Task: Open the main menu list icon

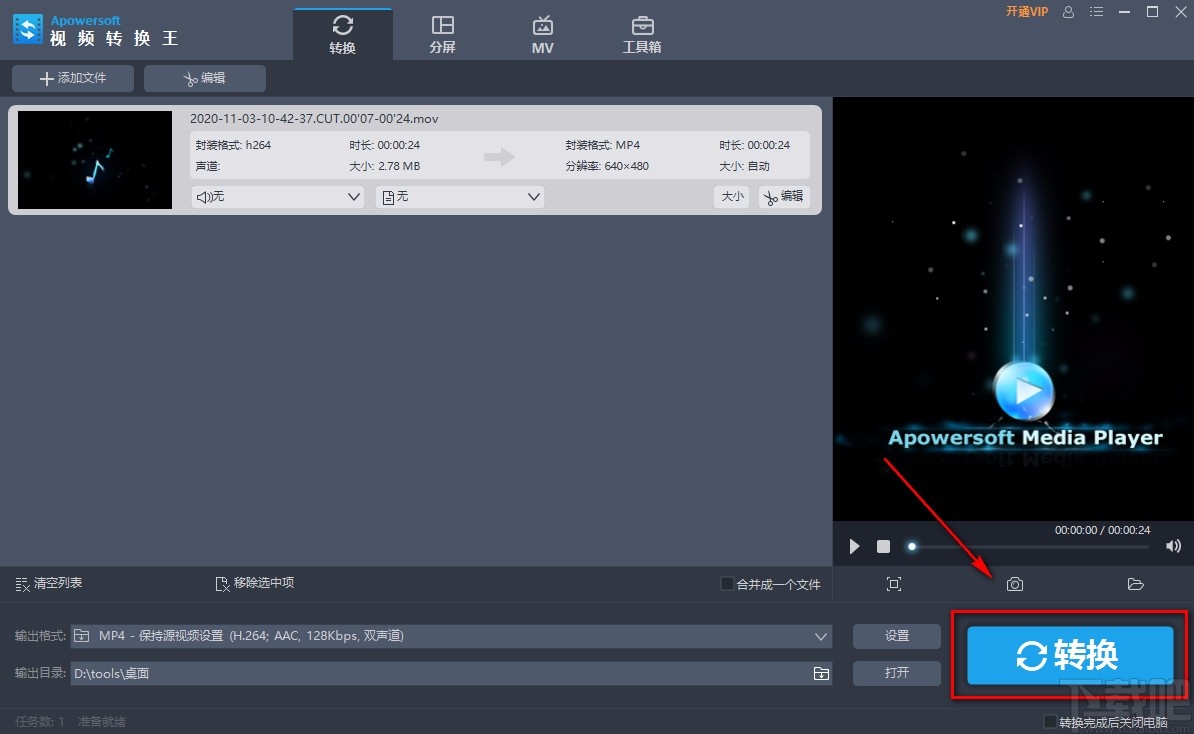Action: (x=1096, y=12)
